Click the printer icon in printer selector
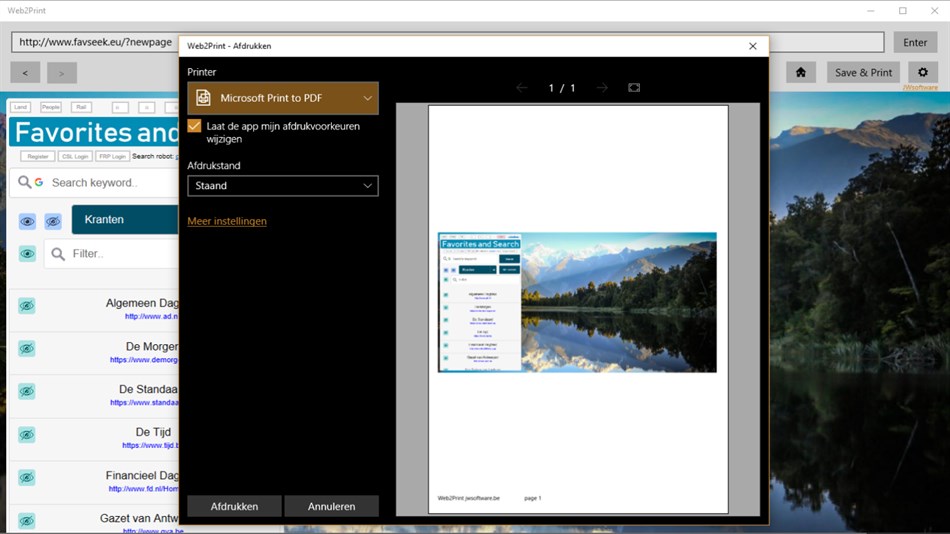This screenshot has width=950, height=534. (204, 98)
